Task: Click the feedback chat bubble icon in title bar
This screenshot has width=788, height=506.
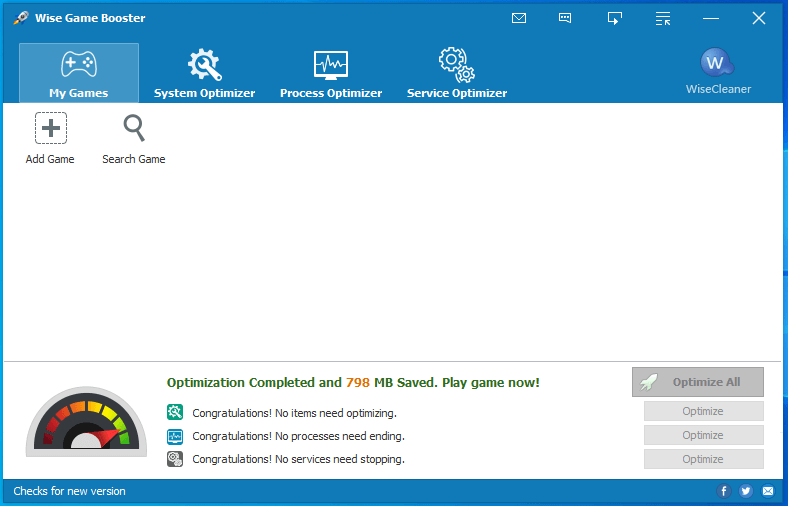Action: coord(565,19)
